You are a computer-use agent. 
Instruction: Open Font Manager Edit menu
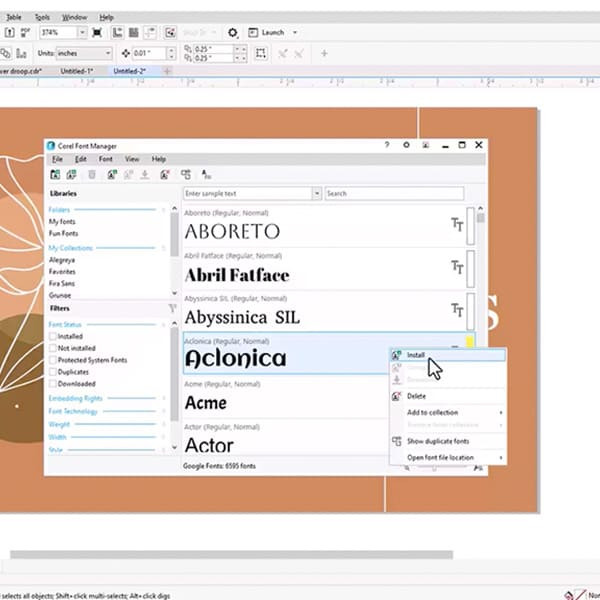(80, 159)
